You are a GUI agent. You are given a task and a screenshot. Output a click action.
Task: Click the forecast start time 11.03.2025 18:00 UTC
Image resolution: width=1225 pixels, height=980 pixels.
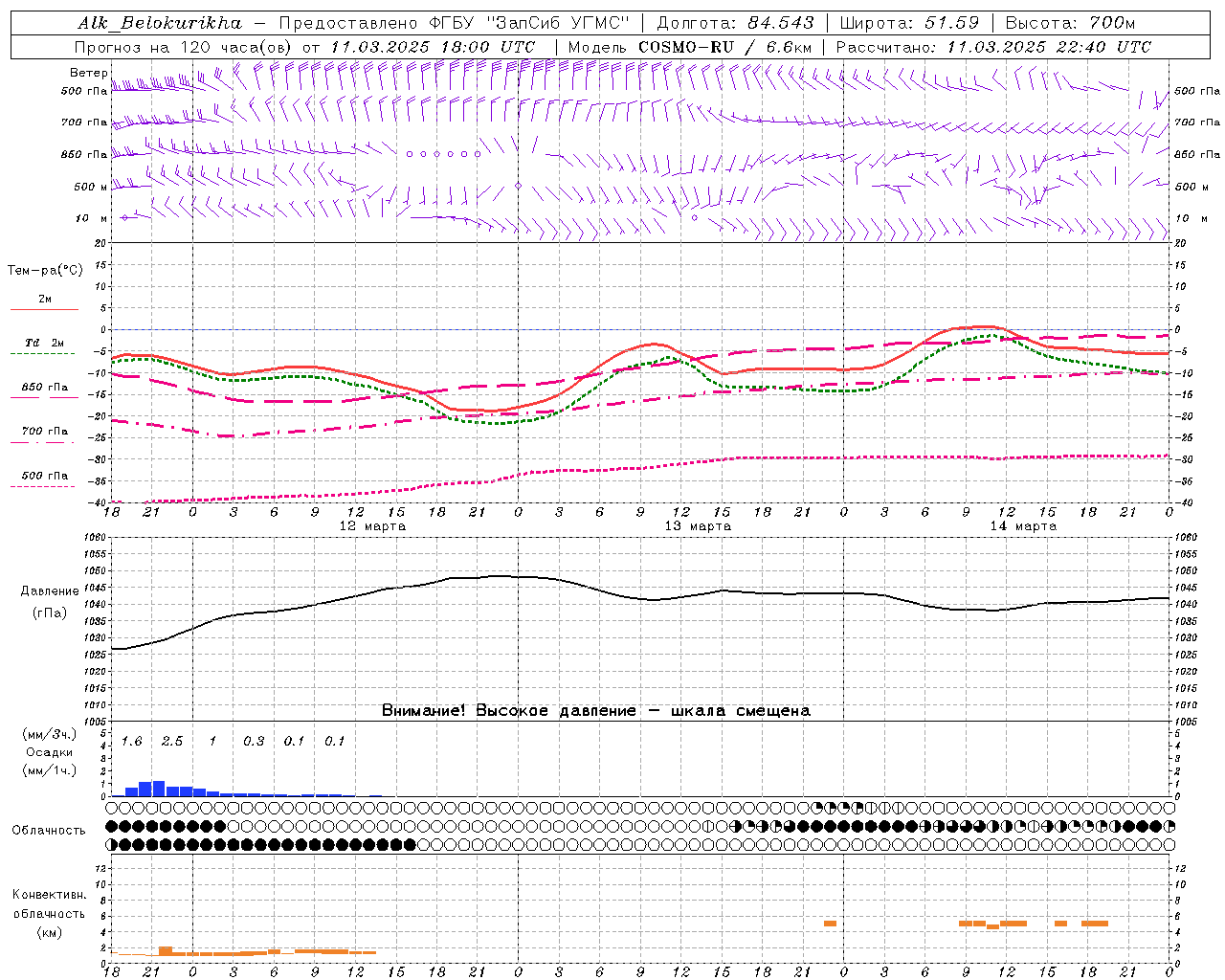434,47
